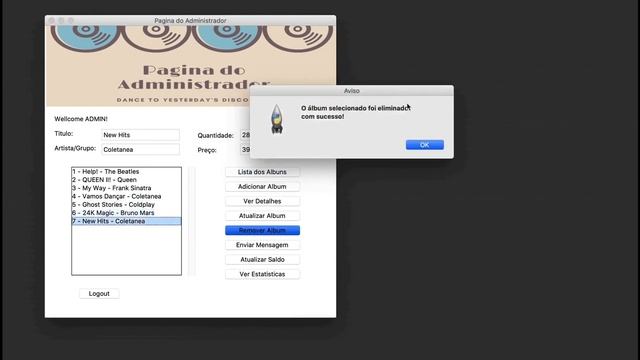Click the rocket icon in the Aviso dialog
Image resolution: width=640 pixels, height=360 pixels.
coord(277,119)
